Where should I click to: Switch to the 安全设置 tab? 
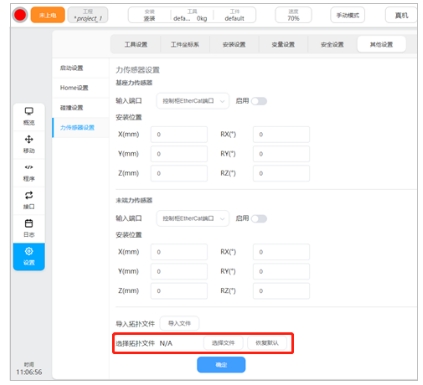coord(332,44)
